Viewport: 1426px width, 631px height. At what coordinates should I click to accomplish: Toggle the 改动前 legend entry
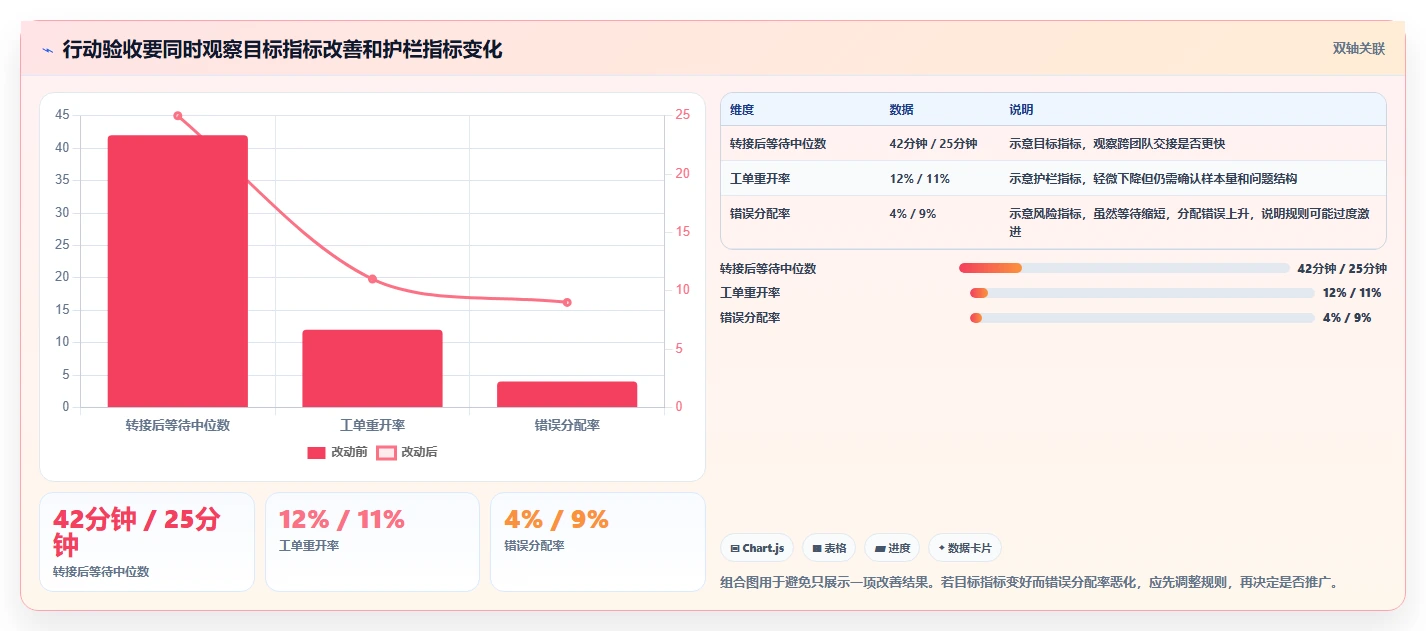pyautogui.click(x=337, y=452)
